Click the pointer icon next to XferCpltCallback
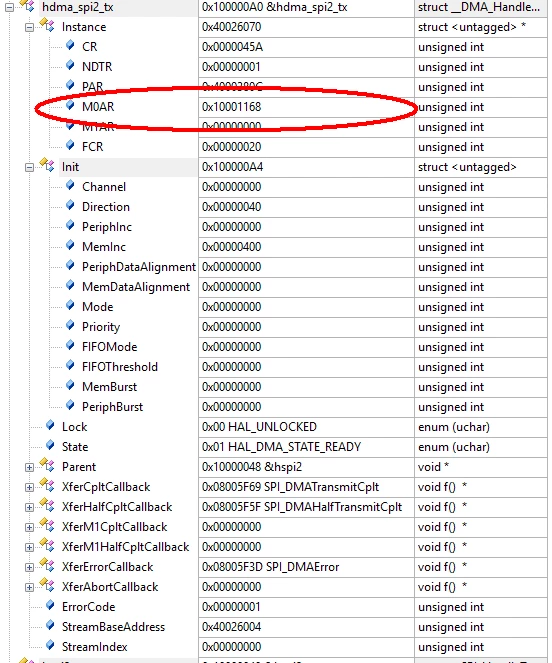552x663 pixels. point(47,485)
